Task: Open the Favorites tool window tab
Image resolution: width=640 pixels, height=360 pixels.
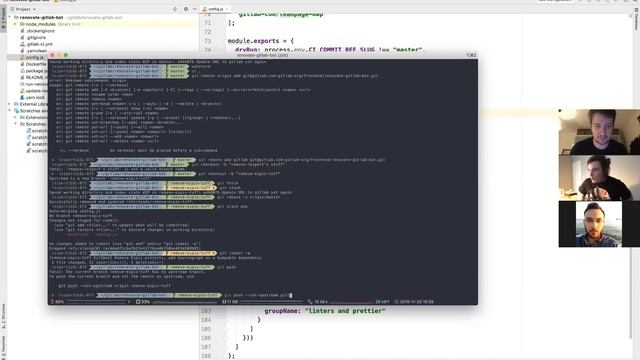Action: [3, 347]
